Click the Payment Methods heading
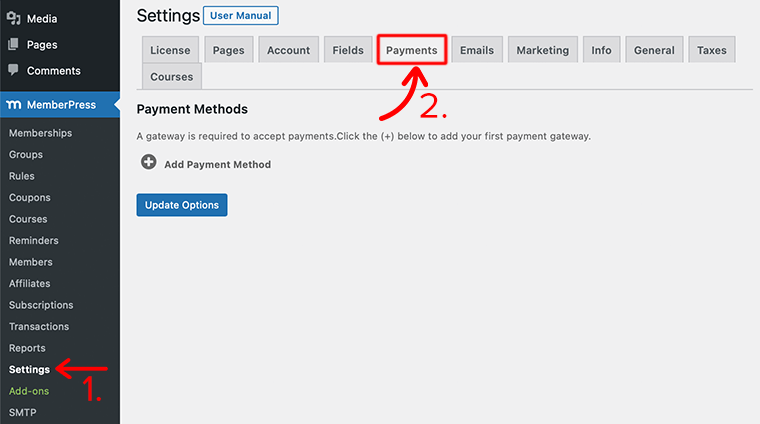Viewport: 760px width, 424px height. click(192, 109)
